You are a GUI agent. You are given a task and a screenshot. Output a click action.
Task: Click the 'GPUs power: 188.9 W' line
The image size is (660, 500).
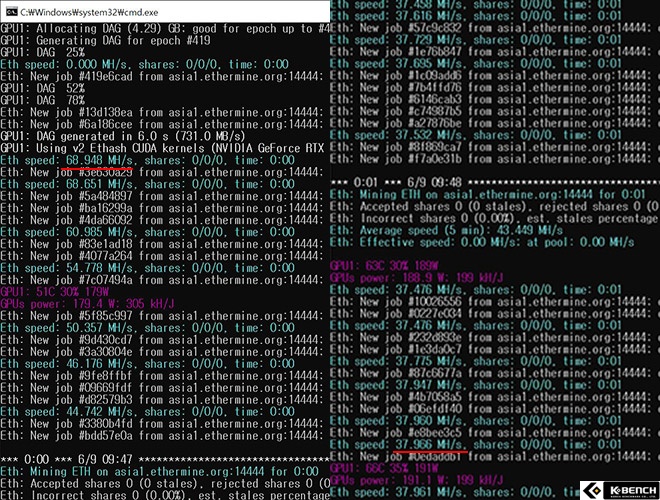(416, 278)
